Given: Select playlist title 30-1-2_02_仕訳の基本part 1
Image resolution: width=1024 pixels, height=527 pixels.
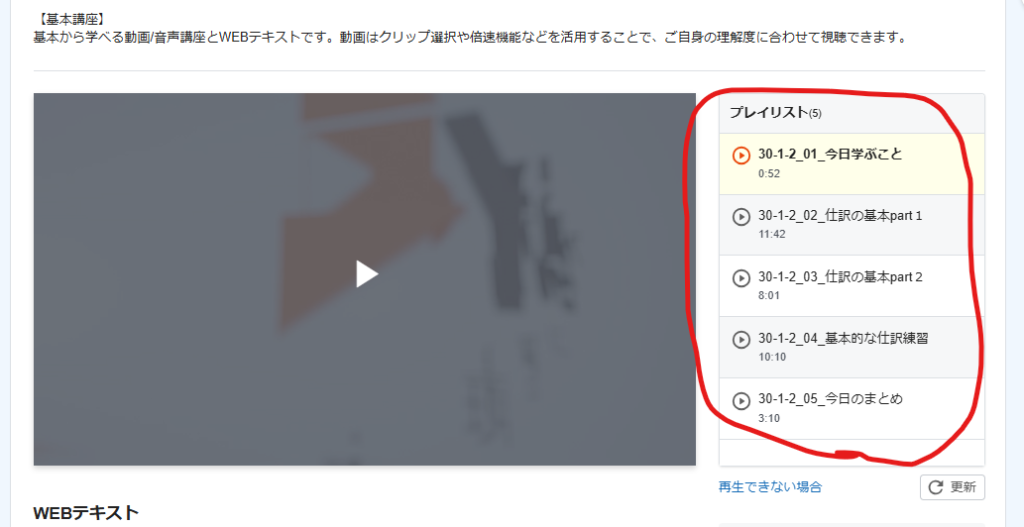Looking at the screenshot, I should point(840,216).
